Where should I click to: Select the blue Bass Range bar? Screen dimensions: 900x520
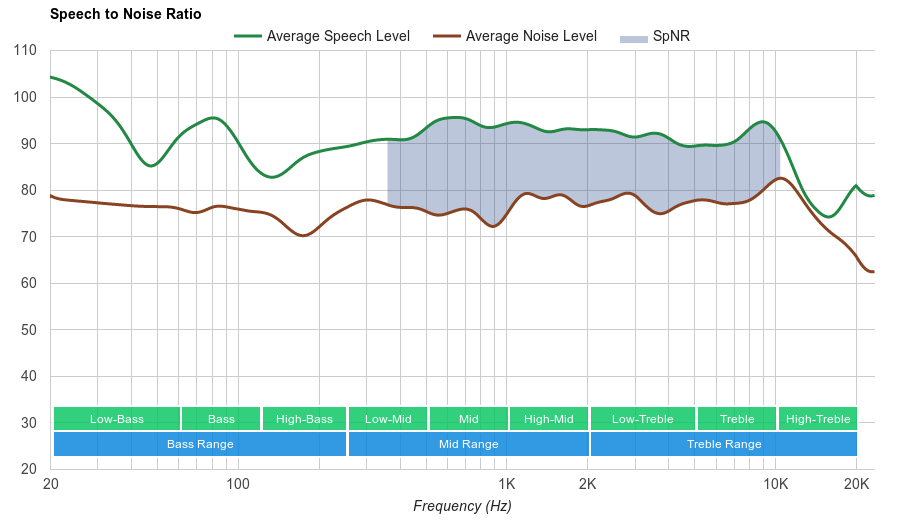tap(200, 444)
